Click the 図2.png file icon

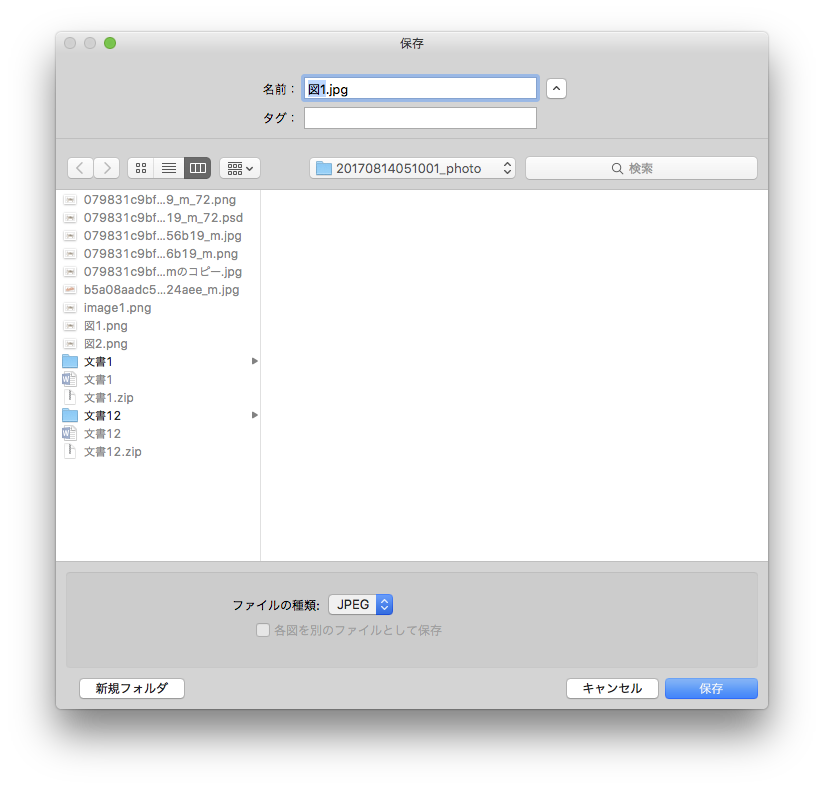70,344
